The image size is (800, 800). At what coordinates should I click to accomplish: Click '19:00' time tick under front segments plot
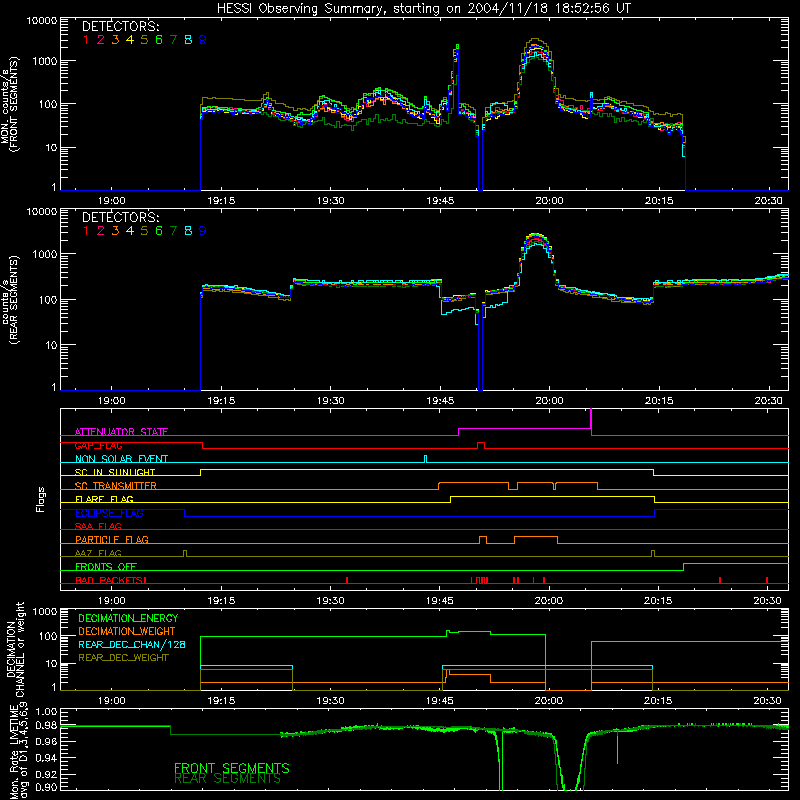coord(112,201)
